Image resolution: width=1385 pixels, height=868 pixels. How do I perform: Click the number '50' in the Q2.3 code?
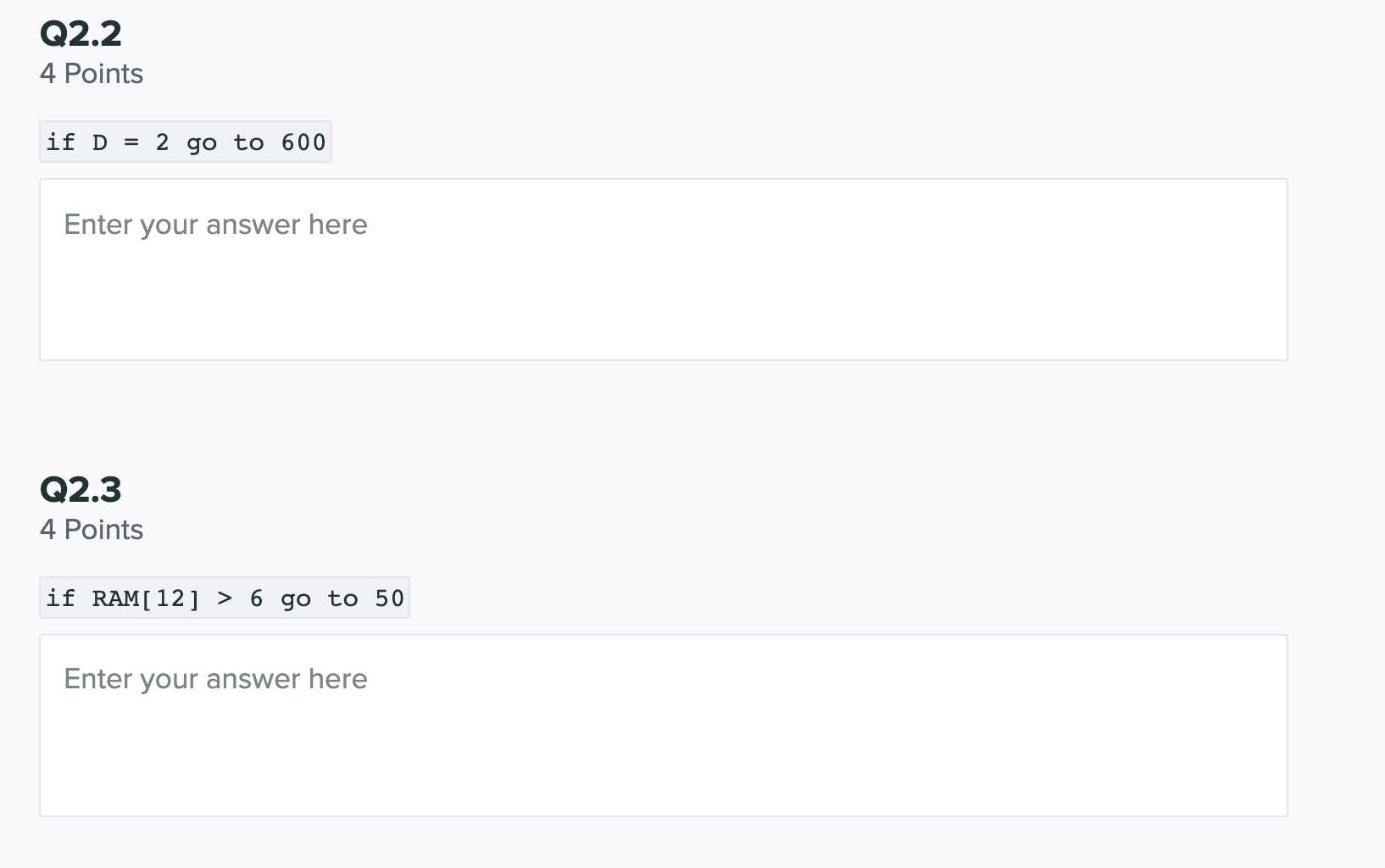(x=388, y=598)
